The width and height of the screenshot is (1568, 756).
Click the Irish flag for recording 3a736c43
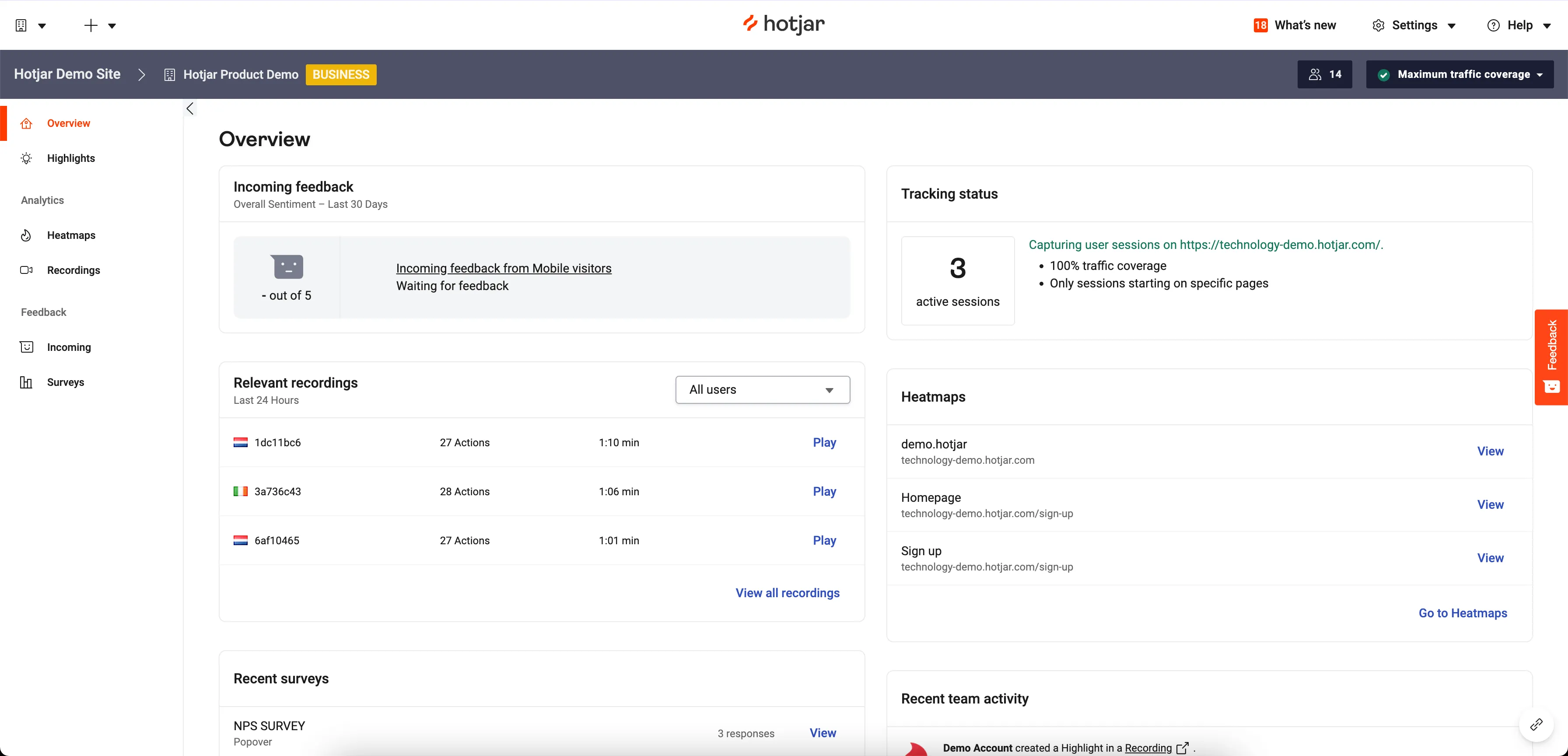tap(241, 491)
